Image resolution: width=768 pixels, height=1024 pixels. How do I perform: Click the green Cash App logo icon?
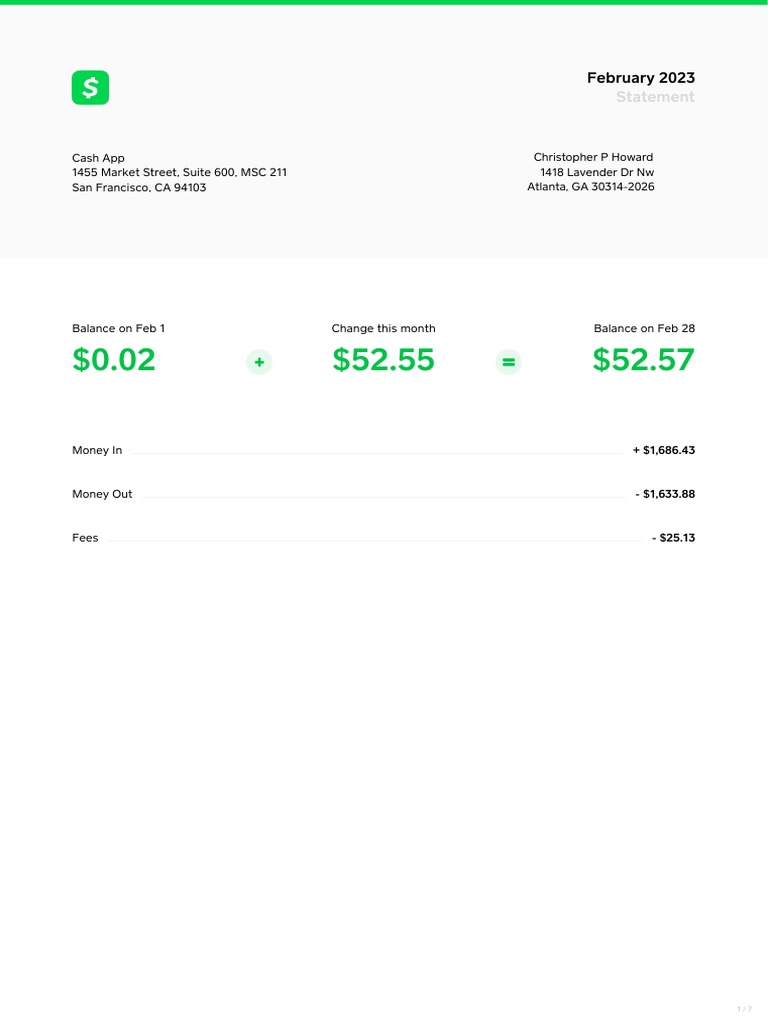pyautogui.click(x=90, y=88)
